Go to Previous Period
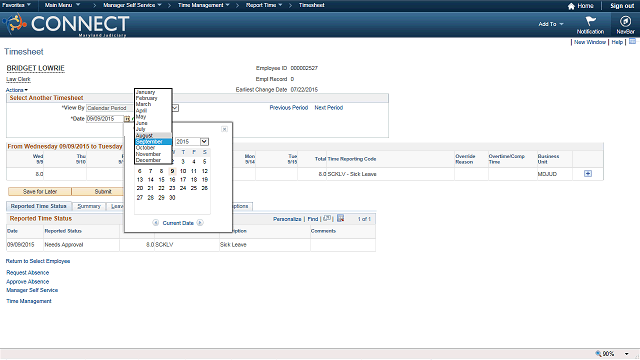640x360 pixels. click(289, 108)
